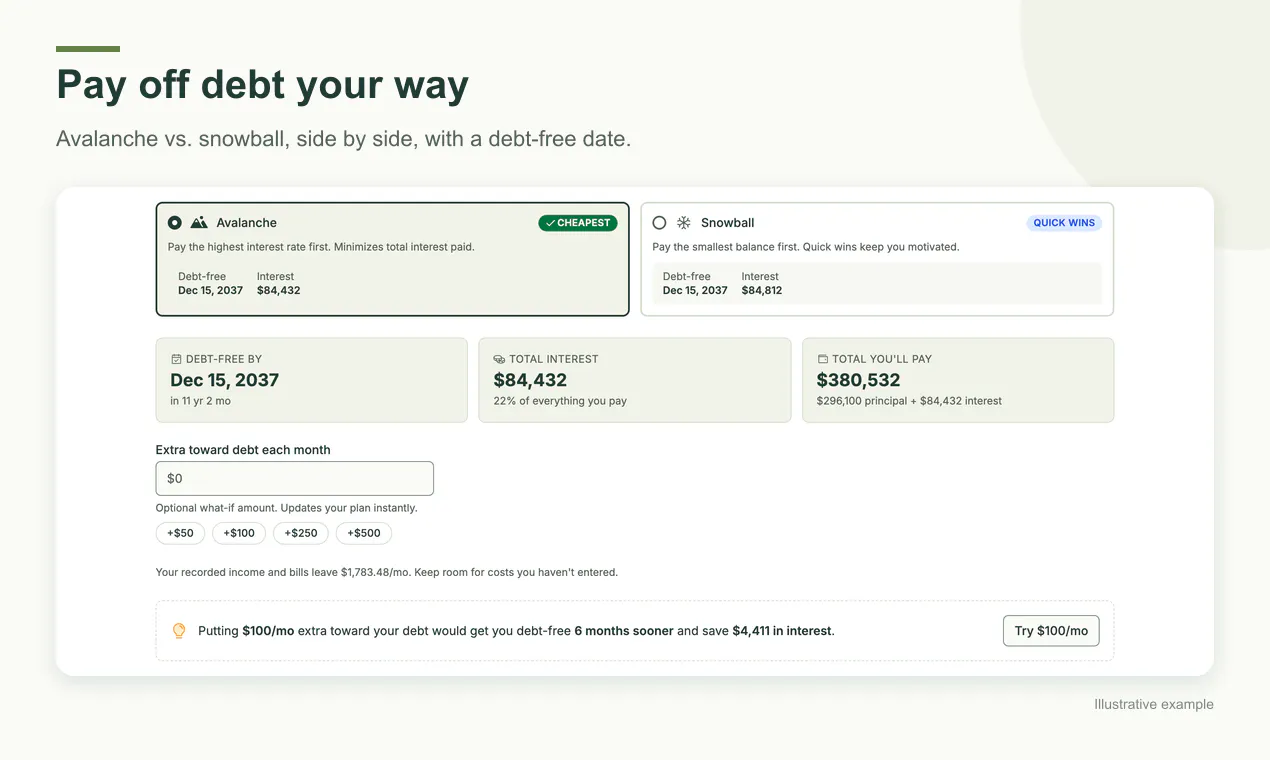Click the wallet icon beside Total You'll Pay
The width and height of the screenshot is (1270, 760).
(x=823, y=359)
